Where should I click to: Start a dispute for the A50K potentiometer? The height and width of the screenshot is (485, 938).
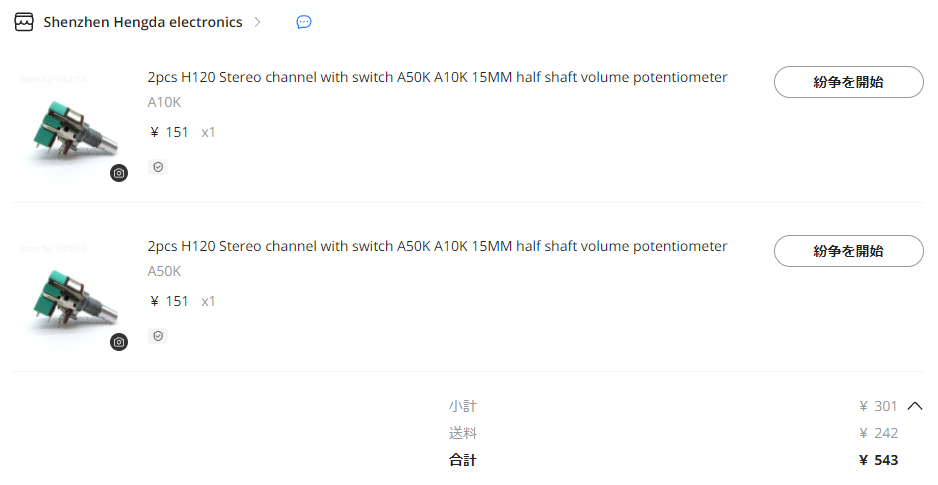tap(848, 251)
